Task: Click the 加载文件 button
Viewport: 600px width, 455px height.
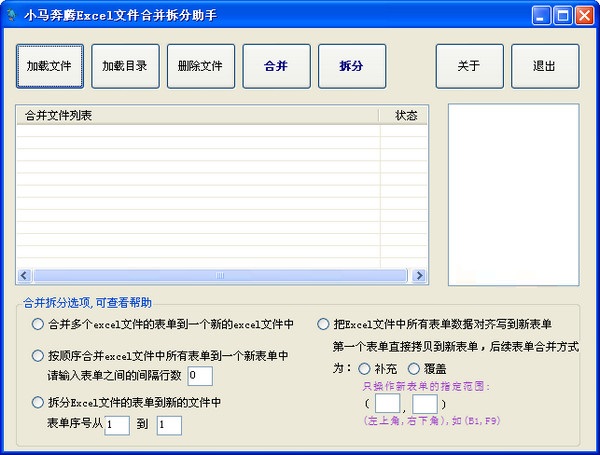Action: click(50, 66)
